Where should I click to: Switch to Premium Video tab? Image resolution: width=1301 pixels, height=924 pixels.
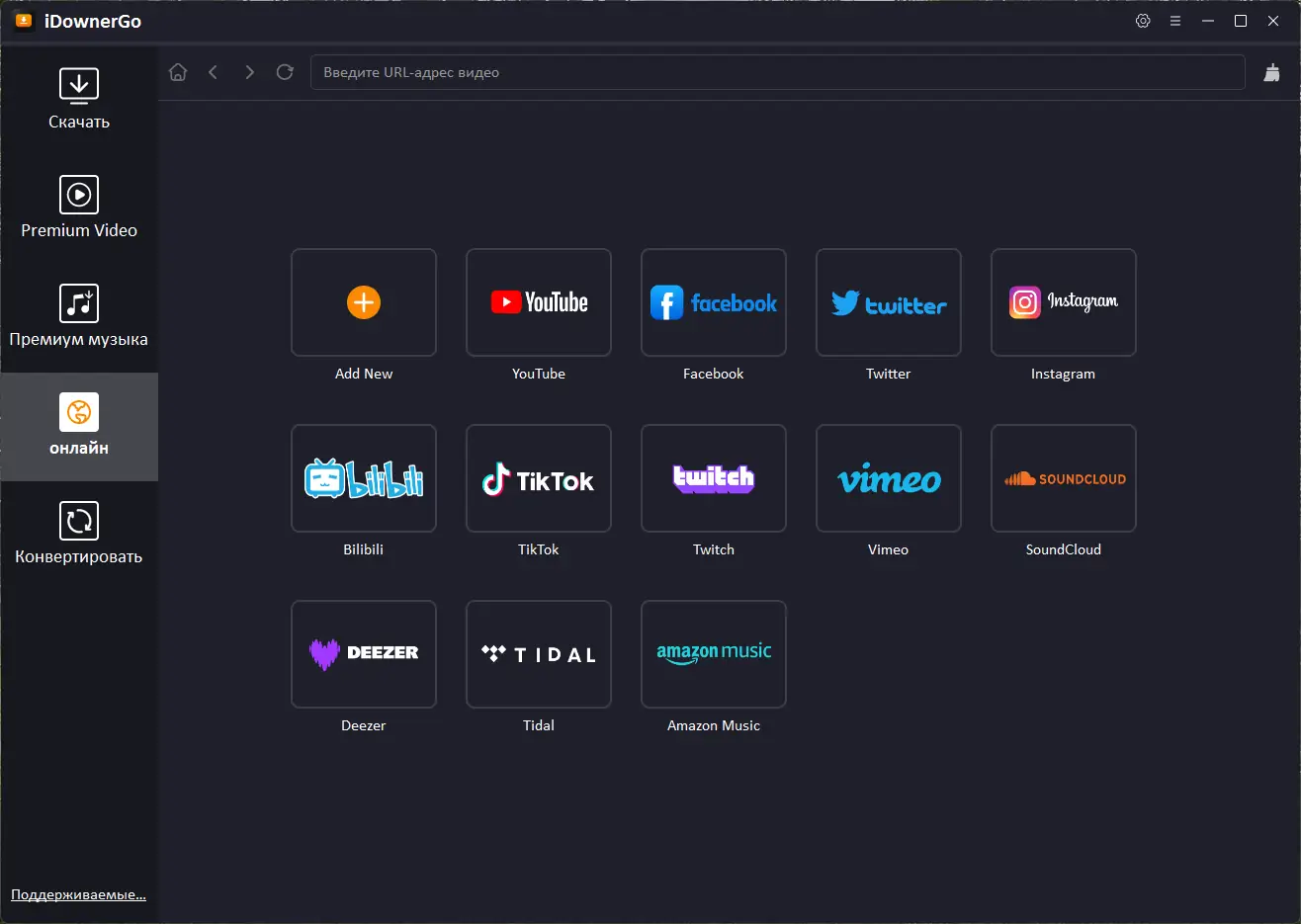79,208
